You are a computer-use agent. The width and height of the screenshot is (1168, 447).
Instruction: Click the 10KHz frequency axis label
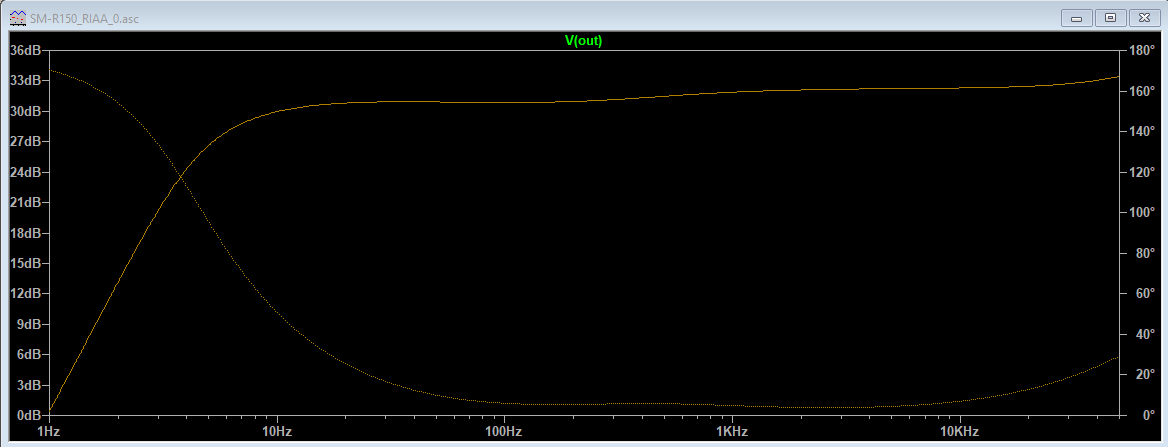pos(960,431)
